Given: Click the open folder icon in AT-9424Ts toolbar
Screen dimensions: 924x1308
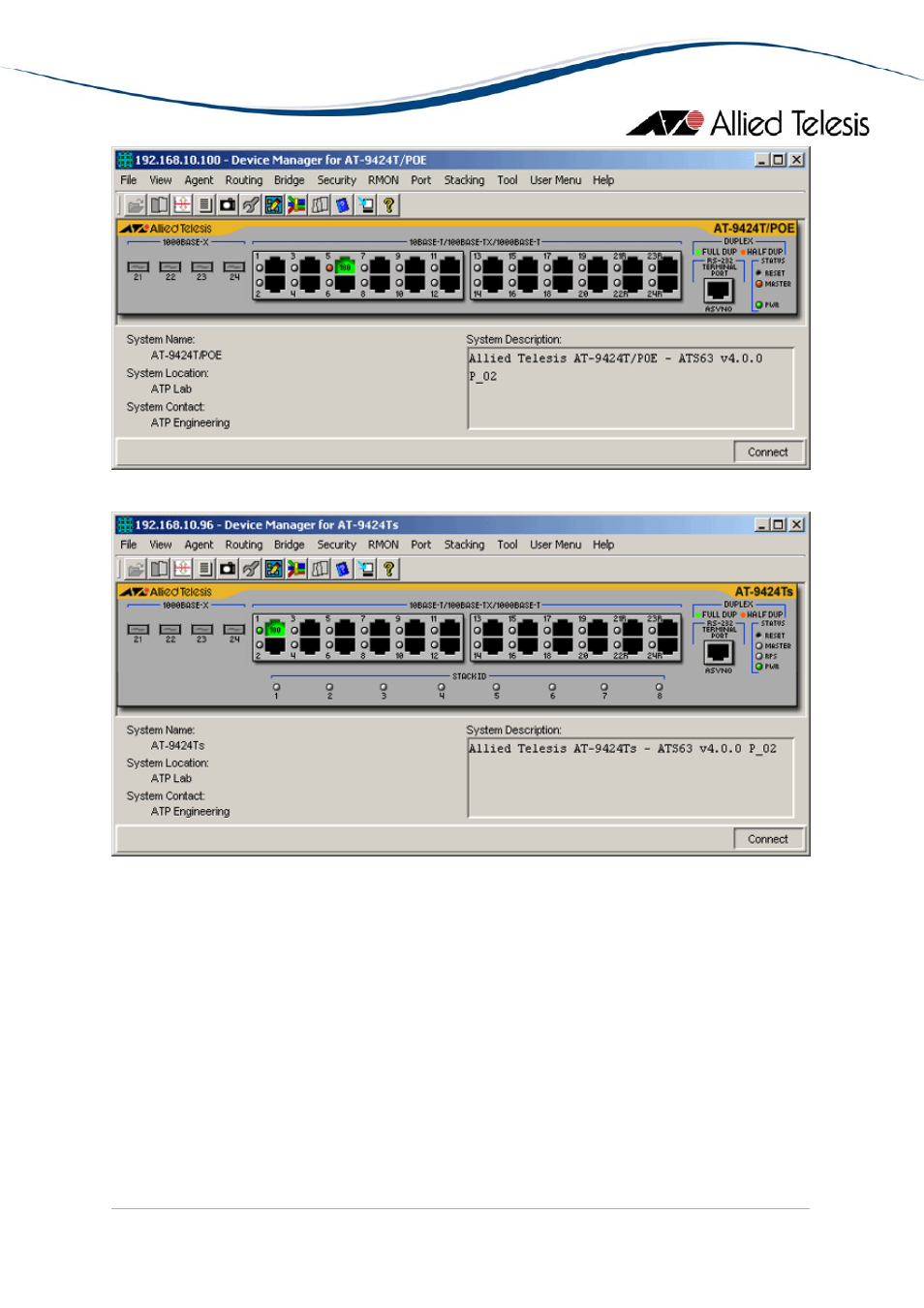Looking at the screenshot, I should click(136, 569).
